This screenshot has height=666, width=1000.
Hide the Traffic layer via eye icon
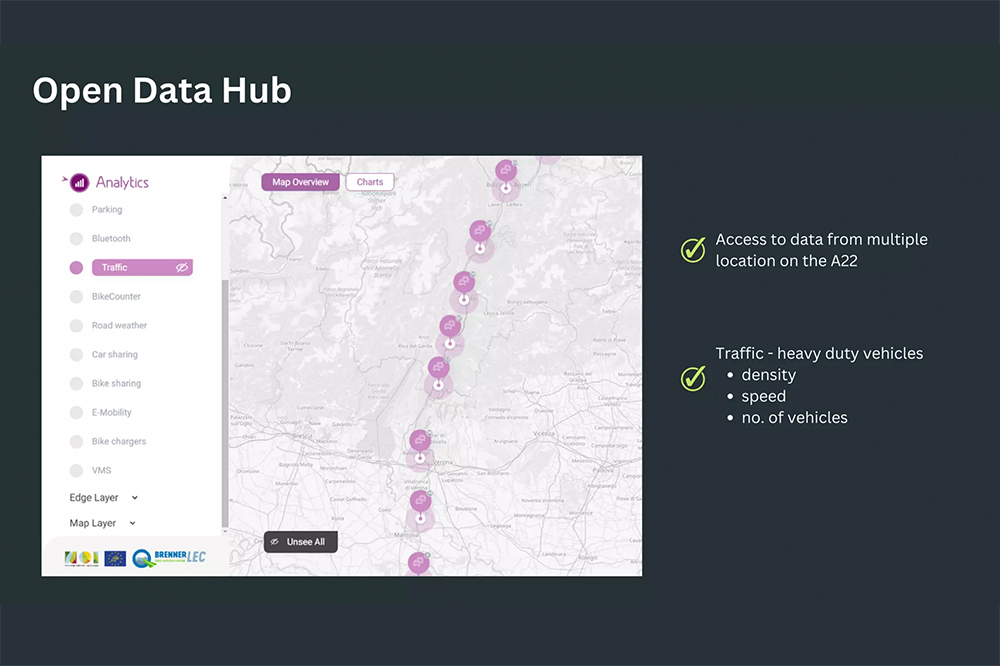[182, 267]
